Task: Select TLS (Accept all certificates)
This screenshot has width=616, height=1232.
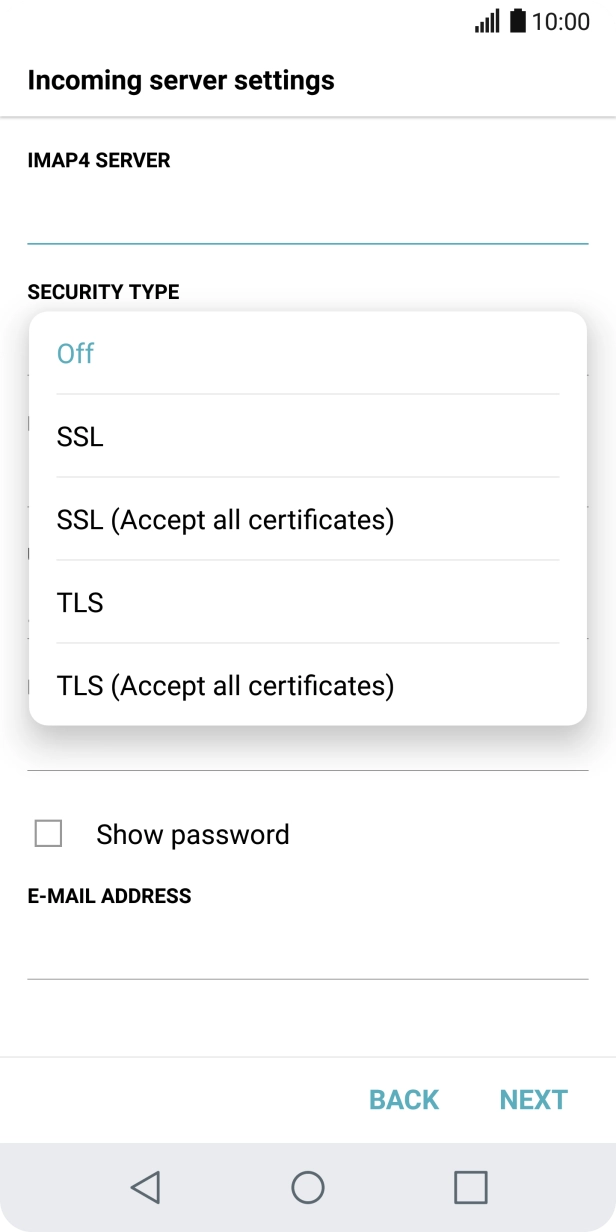Action: pyautogui.click(x=224, y=685)
